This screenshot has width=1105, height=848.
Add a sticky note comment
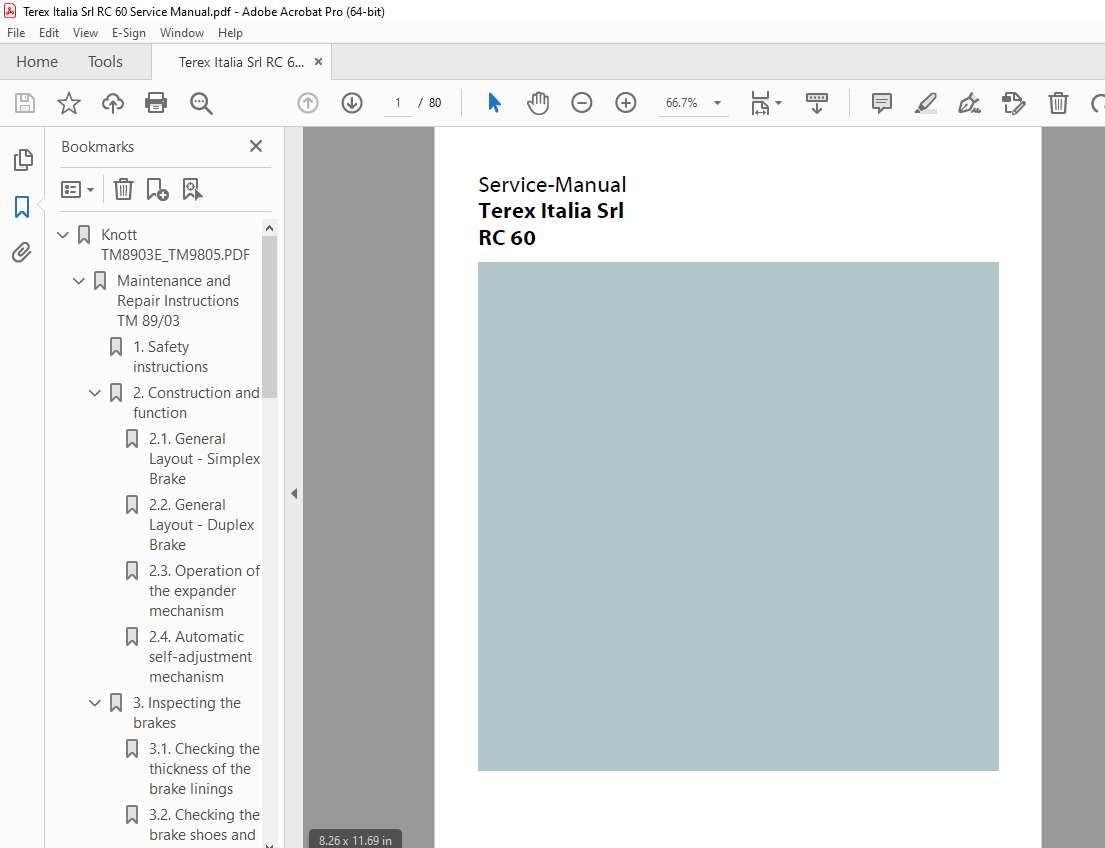pos(881,103)
